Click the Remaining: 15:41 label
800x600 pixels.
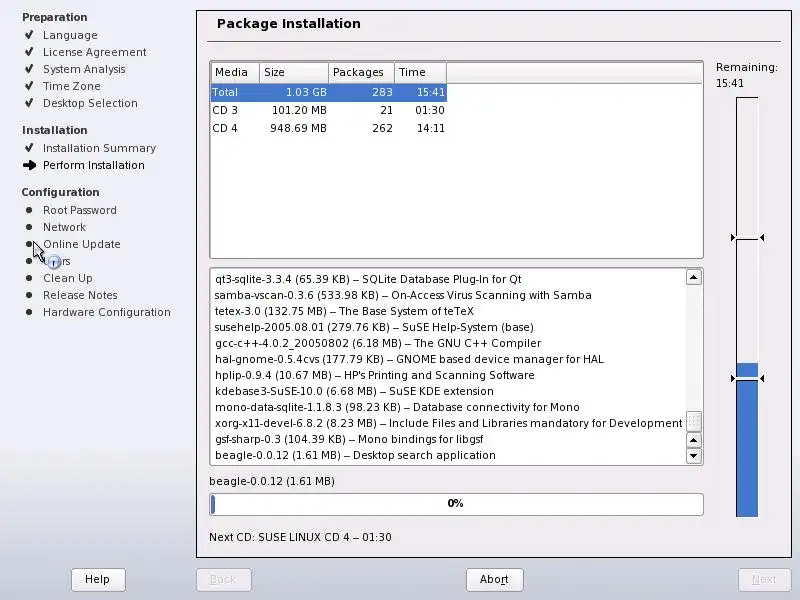[746, 75]
